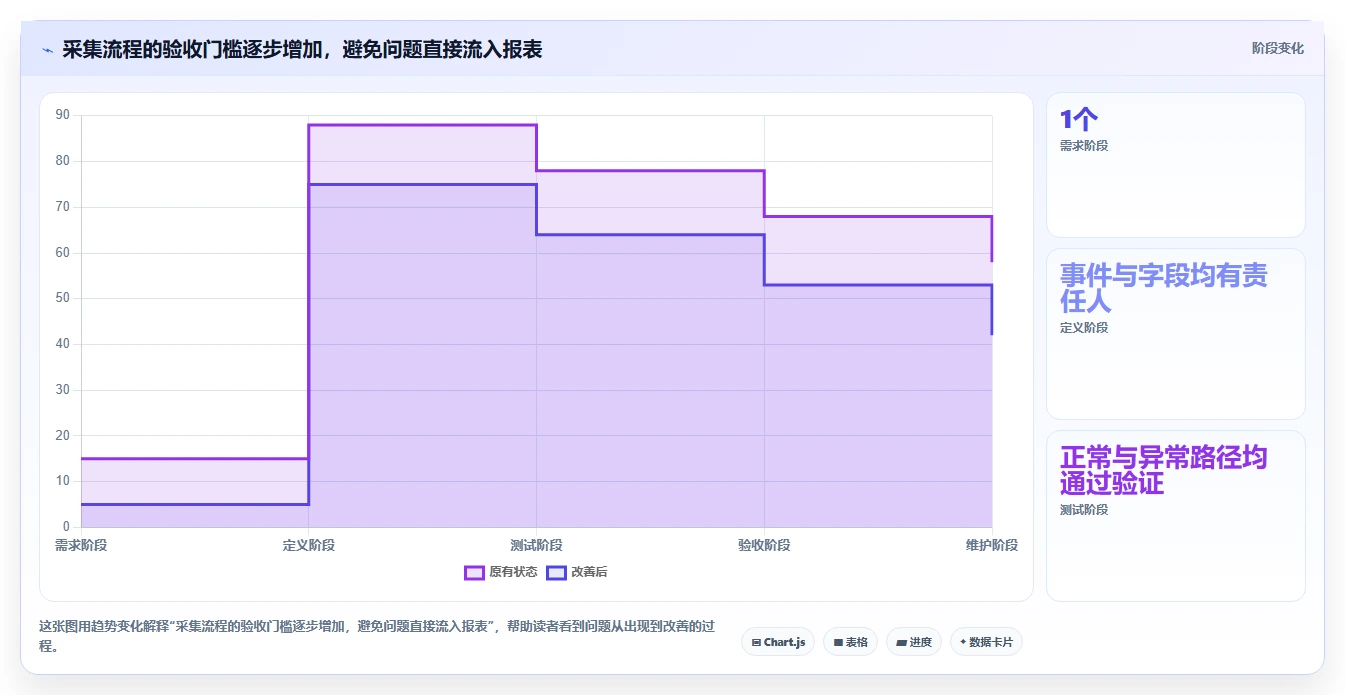Click the 验收阶段 x-axis label

765,545
